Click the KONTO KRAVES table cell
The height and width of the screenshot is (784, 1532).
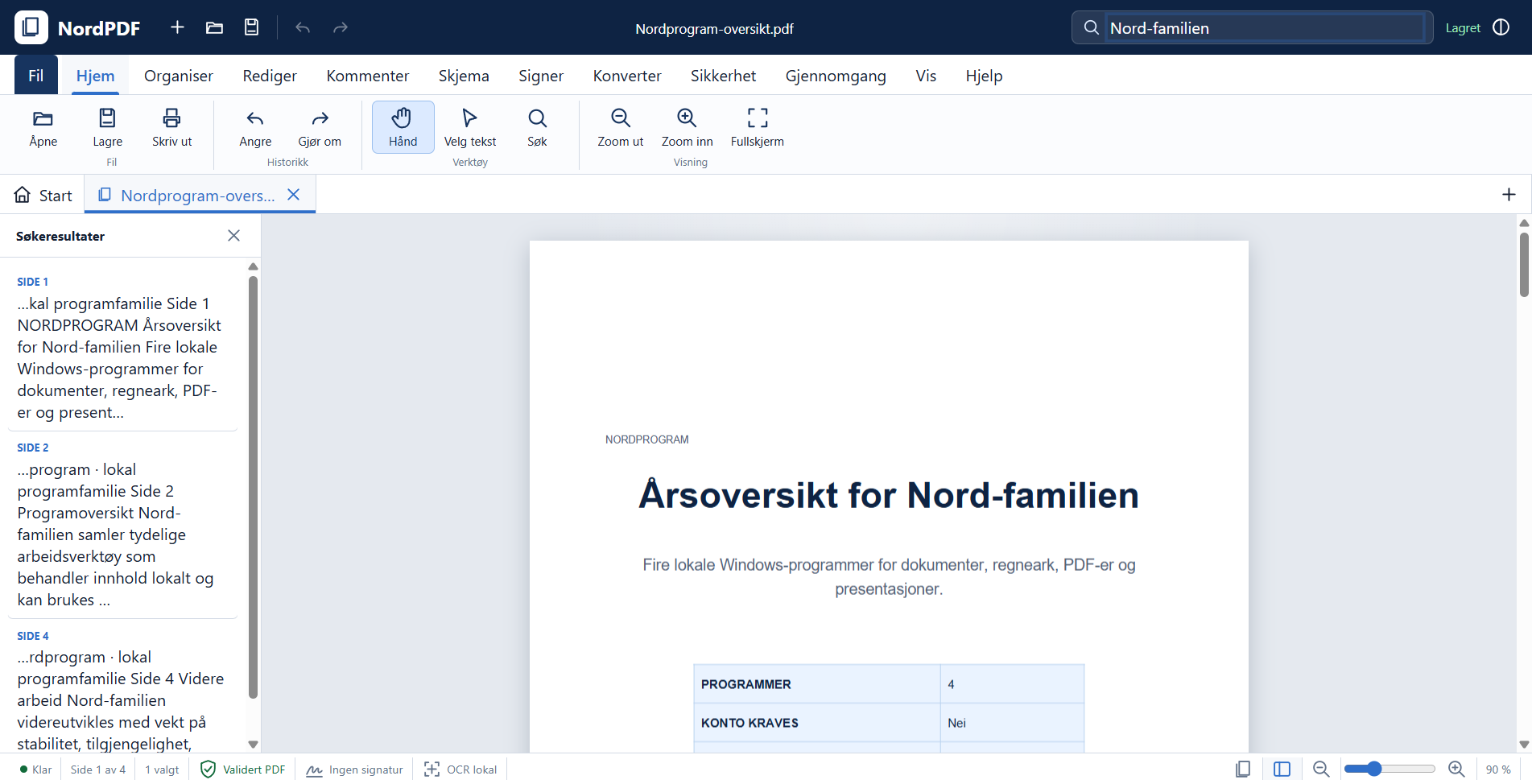(817, 723)
